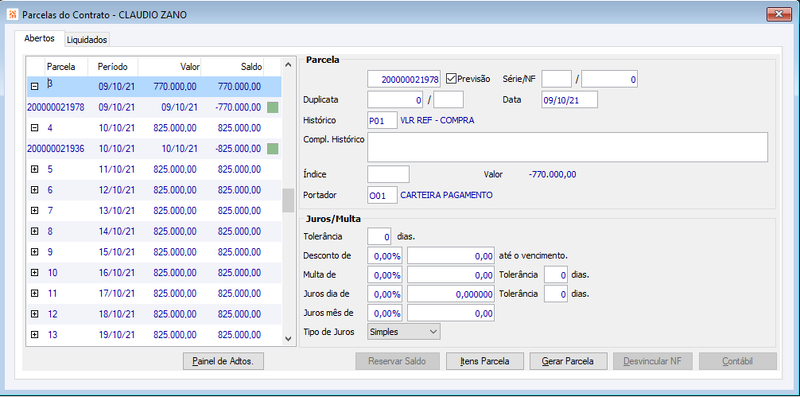Click the CARTEIRA PAGAMENTO text
The height and width of the screenshot is (397, 800).
(446, 195)
